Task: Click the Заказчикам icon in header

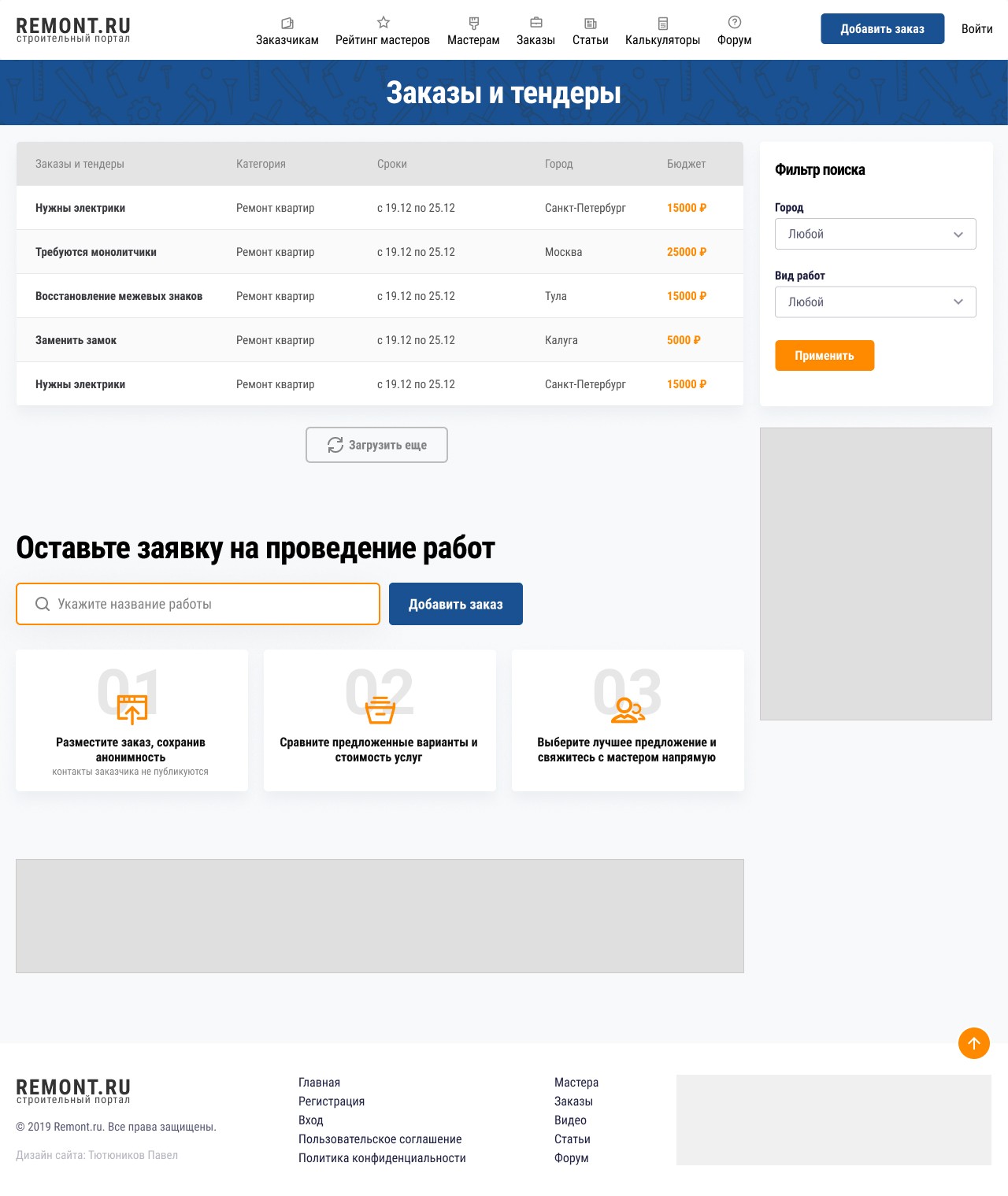Action: point(287,23)
